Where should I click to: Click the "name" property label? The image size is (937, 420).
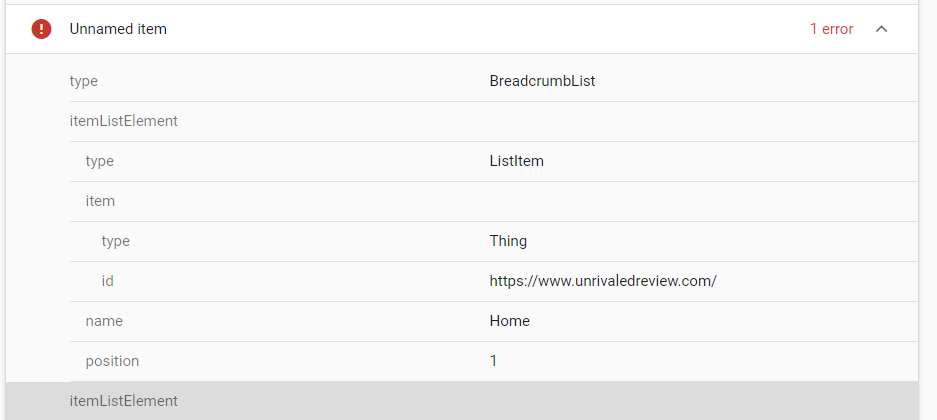click(104, 321)
